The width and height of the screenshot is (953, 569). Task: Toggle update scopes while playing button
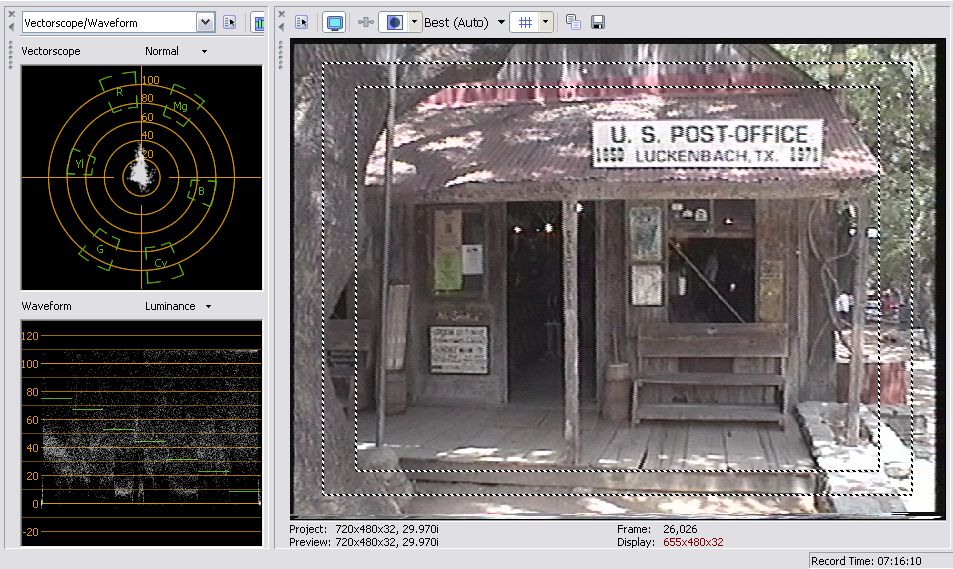(x=260, y=23)
